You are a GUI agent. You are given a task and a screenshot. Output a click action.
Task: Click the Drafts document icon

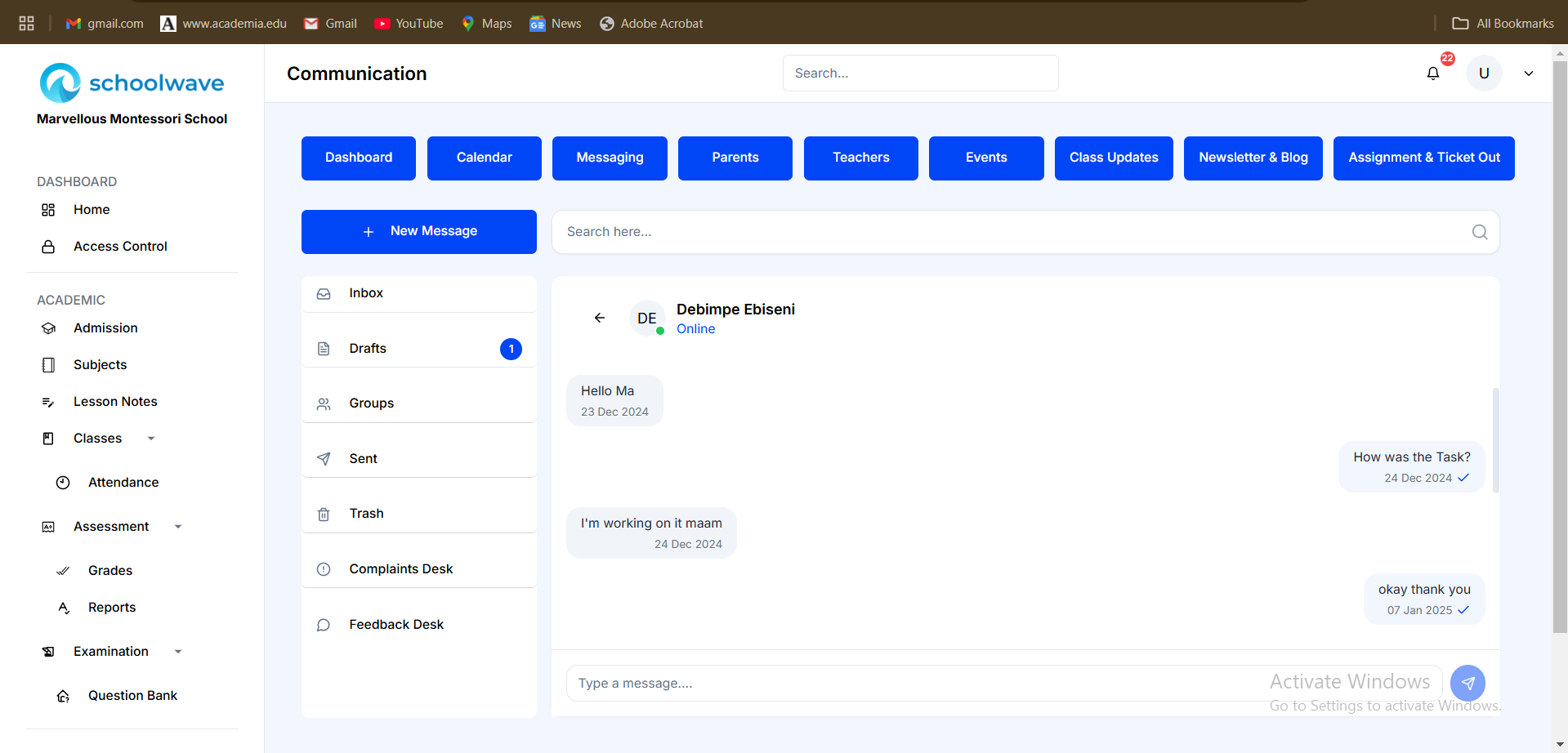click(324, 349)
